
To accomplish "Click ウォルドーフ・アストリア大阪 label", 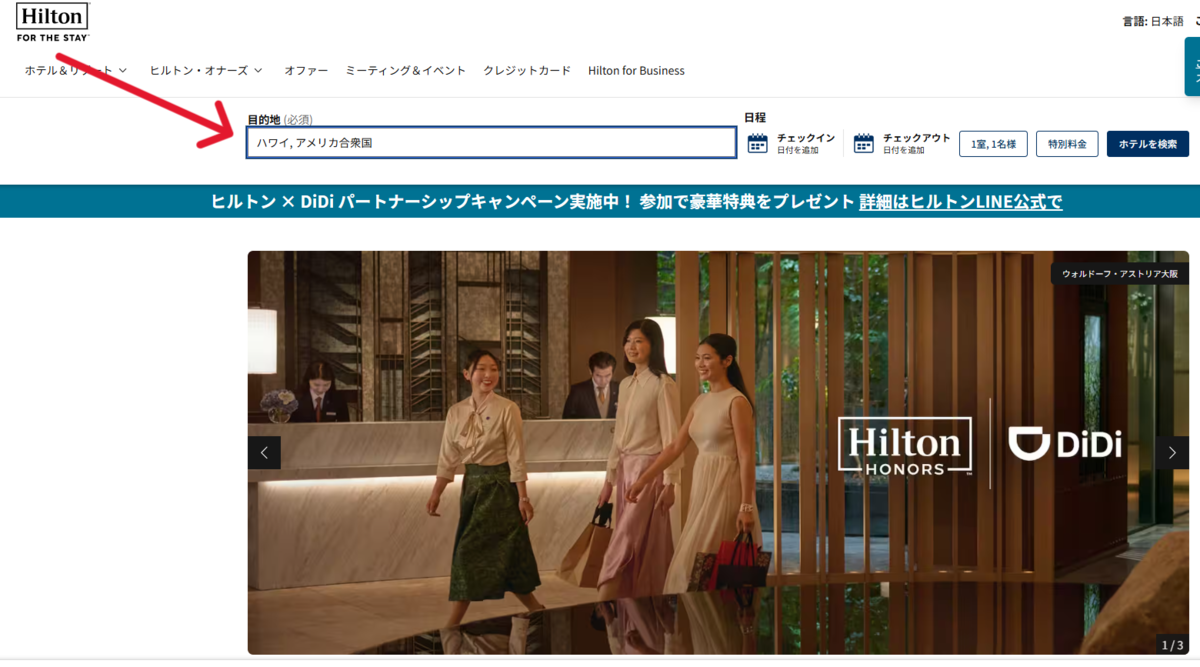I will 1120,273.
